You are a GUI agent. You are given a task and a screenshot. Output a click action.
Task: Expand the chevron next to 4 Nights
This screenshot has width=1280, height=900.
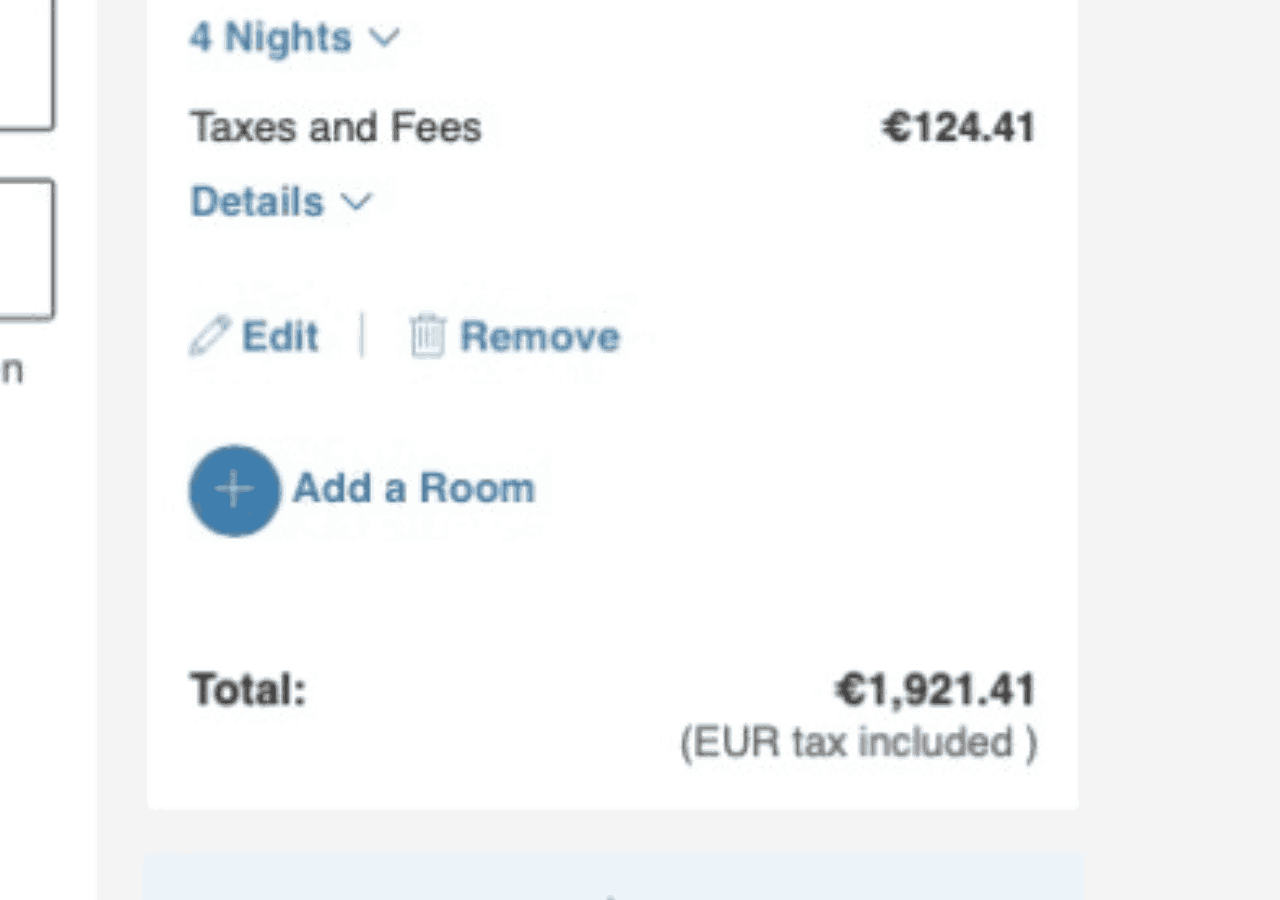click(384, 38)
